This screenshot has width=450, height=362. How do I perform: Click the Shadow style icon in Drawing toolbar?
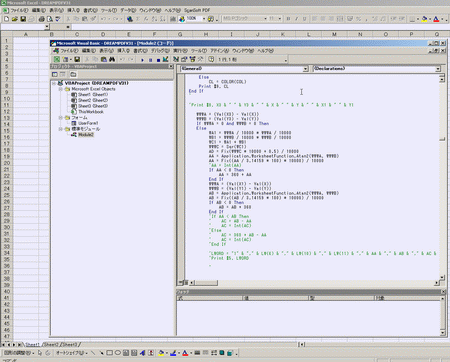click(x=222, y=353)
